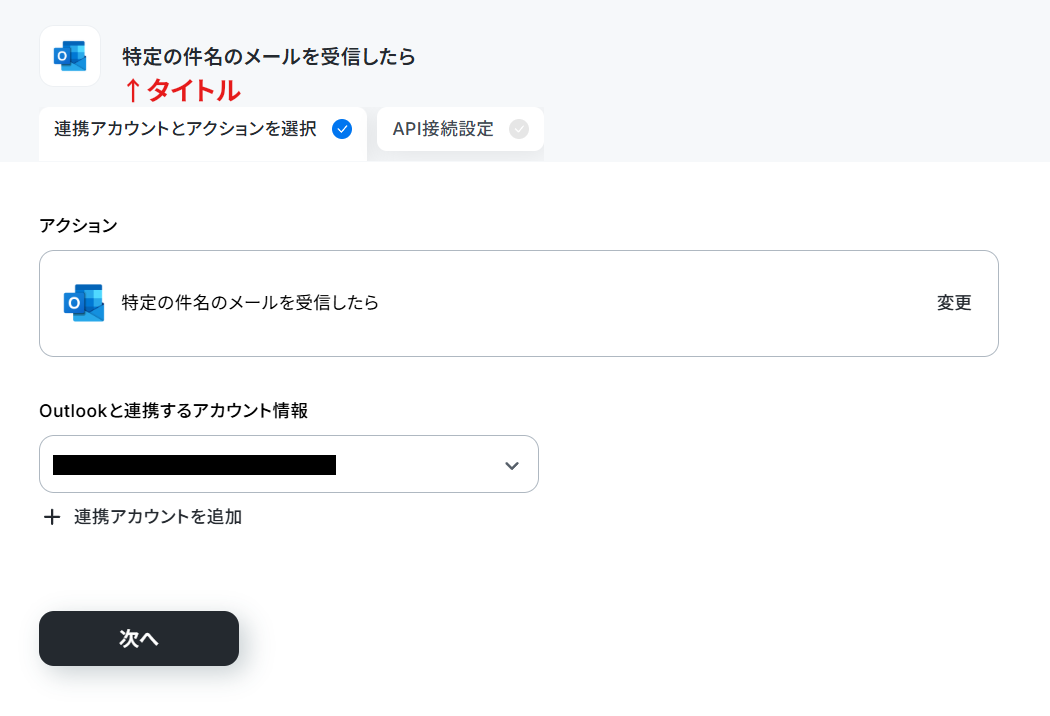This screenshot has width=1050, height=716.
Task: Click the red タイトル annotation label
Action: [194, 90]
